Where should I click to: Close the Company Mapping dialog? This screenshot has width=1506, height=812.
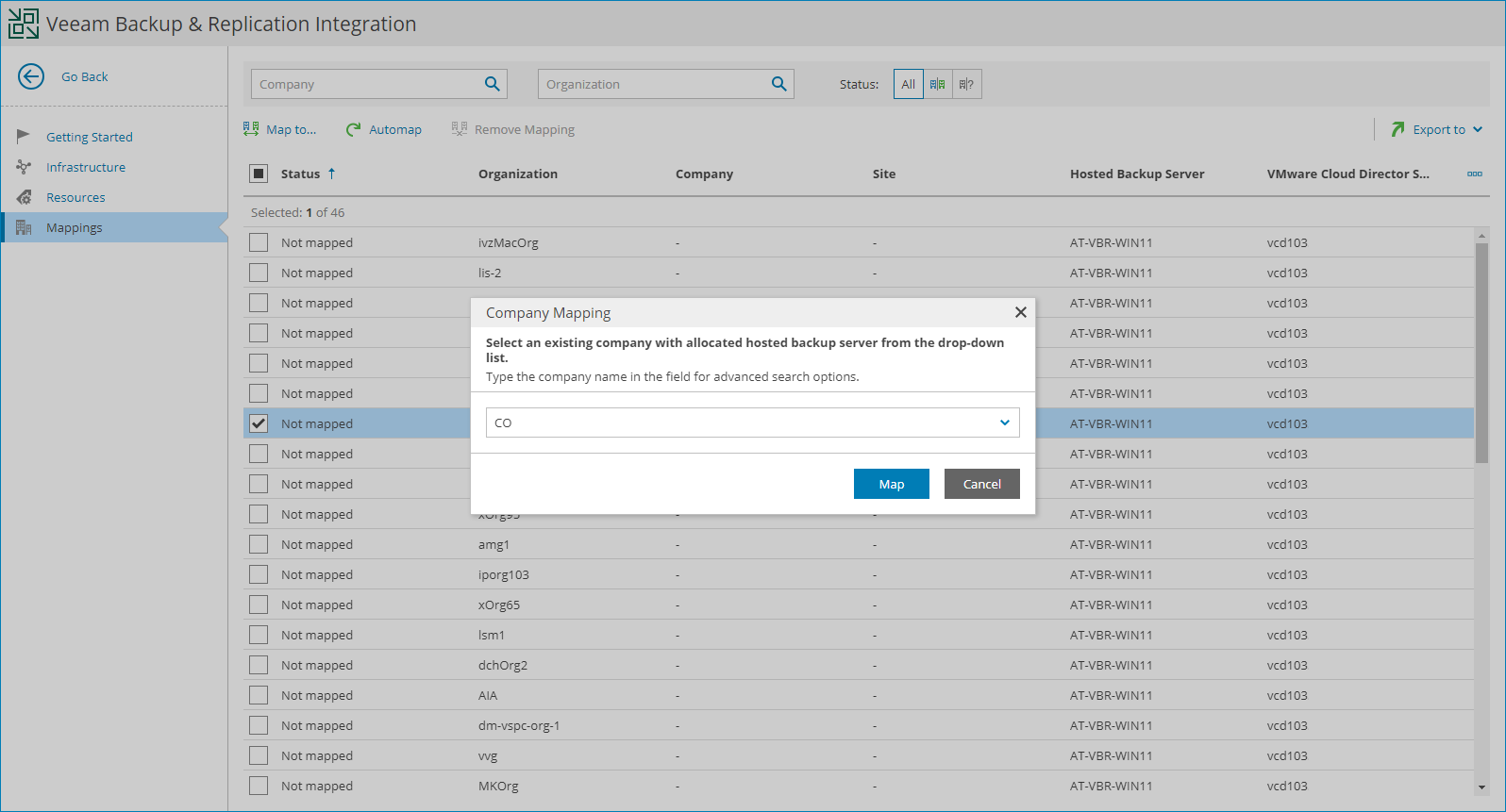1020,312
